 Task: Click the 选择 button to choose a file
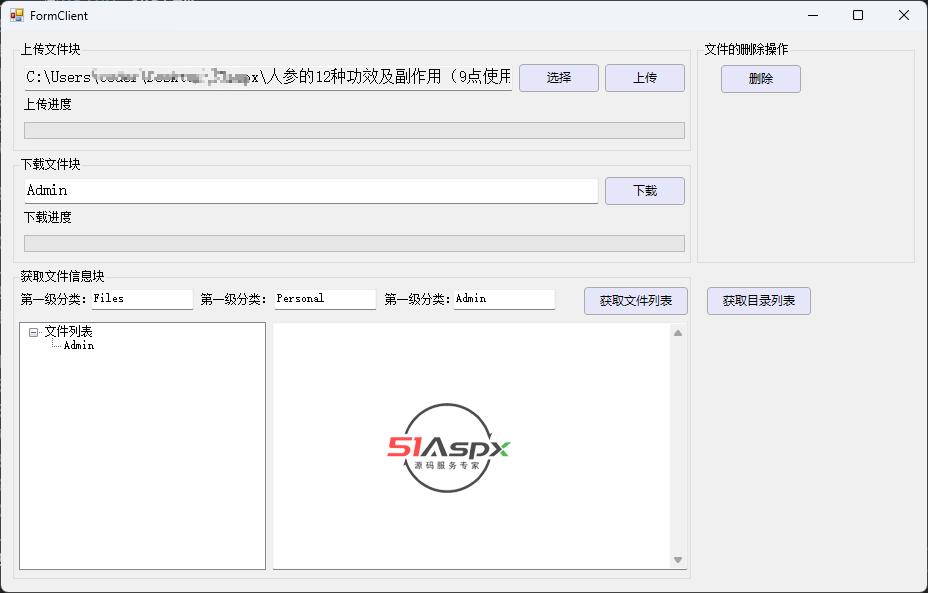click(559, 78)
